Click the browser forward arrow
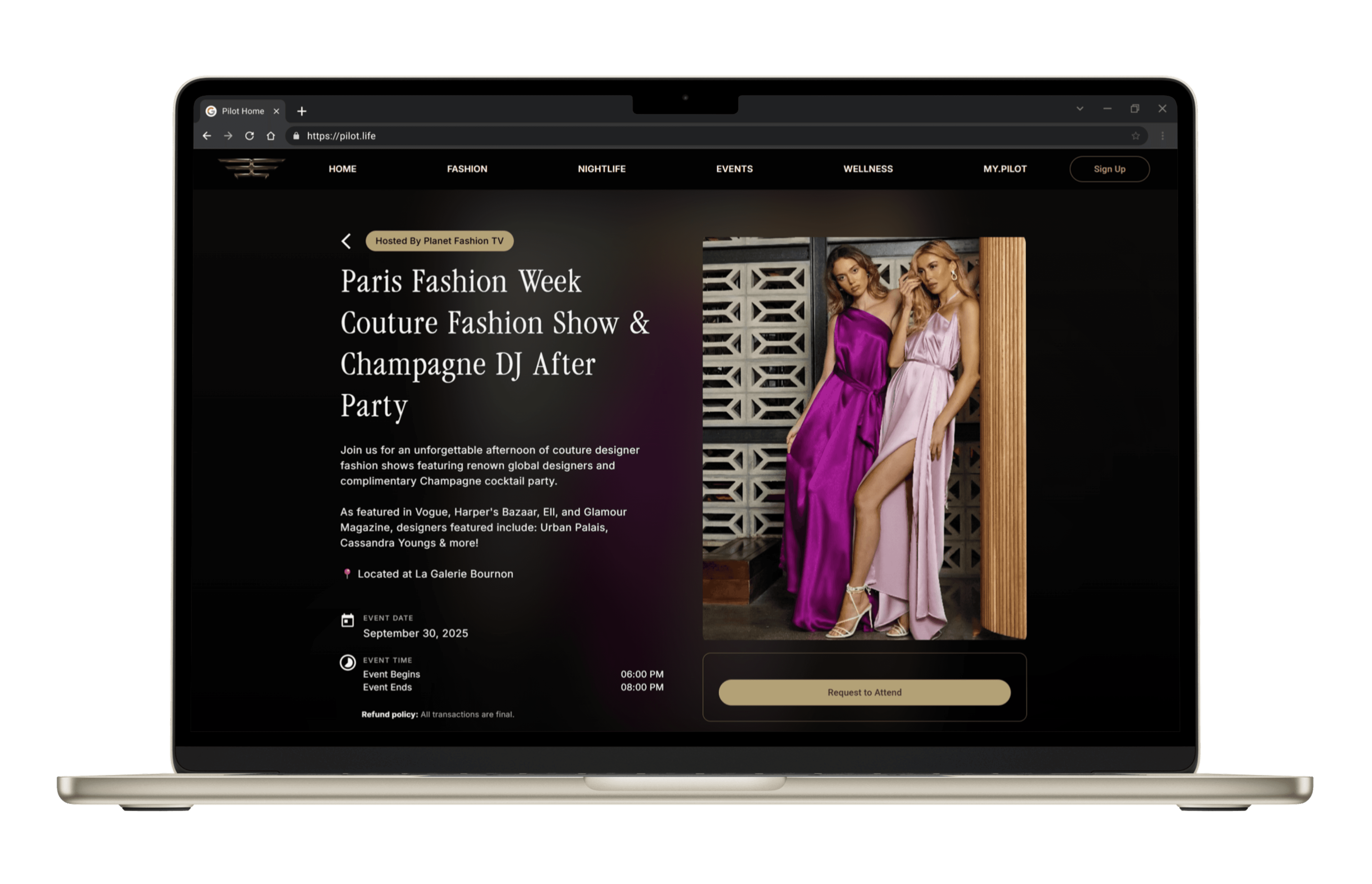Image resolution: width=1372 pixels, height=884 pixels. tap(228, 136)
